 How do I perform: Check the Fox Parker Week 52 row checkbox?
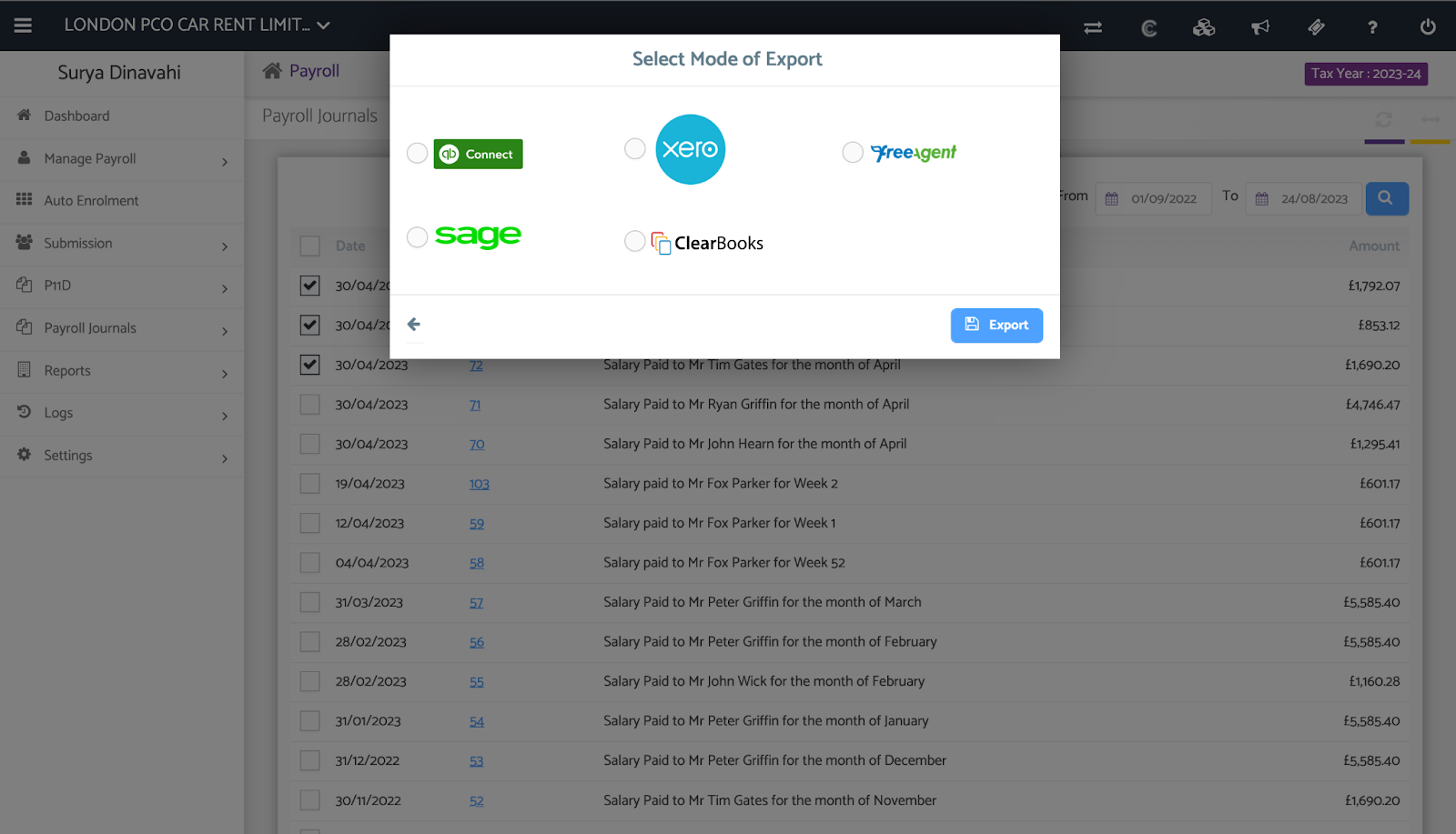tap(310, 562)
